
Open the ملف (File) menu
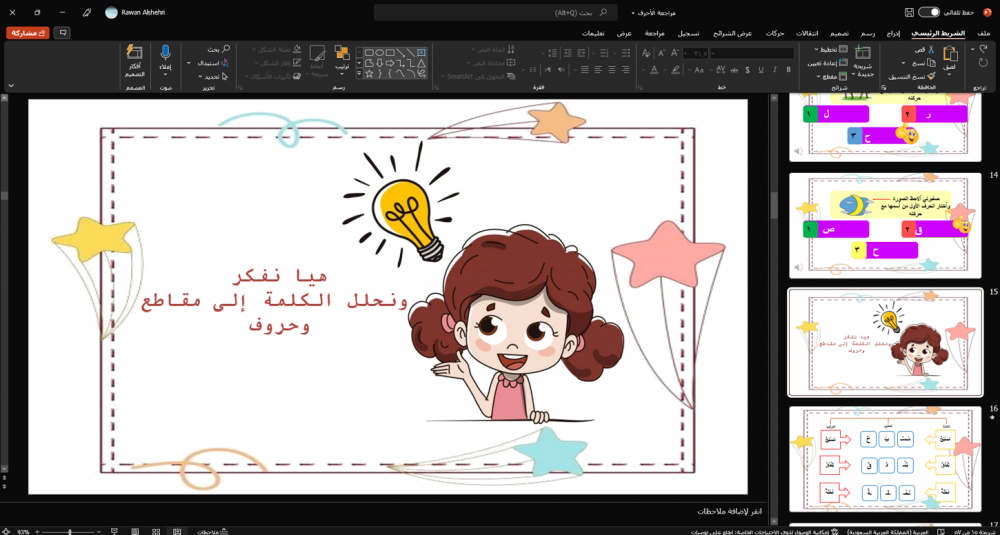[984, 33]
